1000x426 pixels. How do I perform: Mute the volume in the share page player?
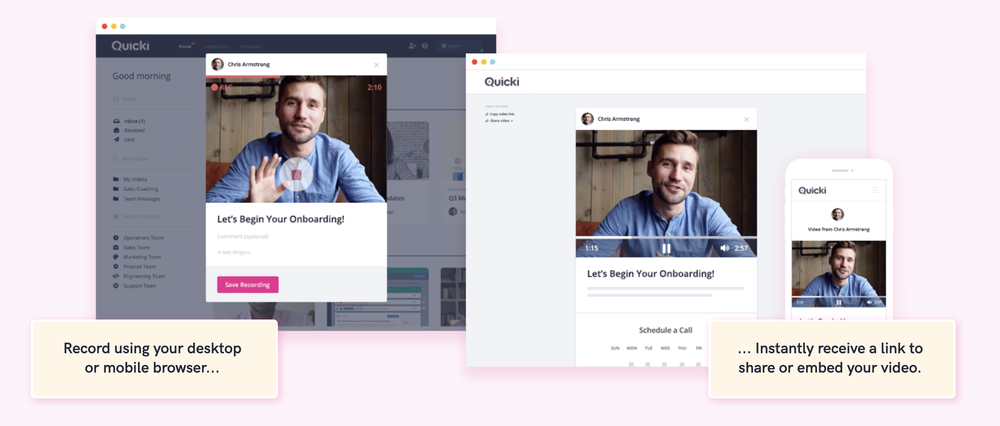pyautogui.click(x=724, y=248)
